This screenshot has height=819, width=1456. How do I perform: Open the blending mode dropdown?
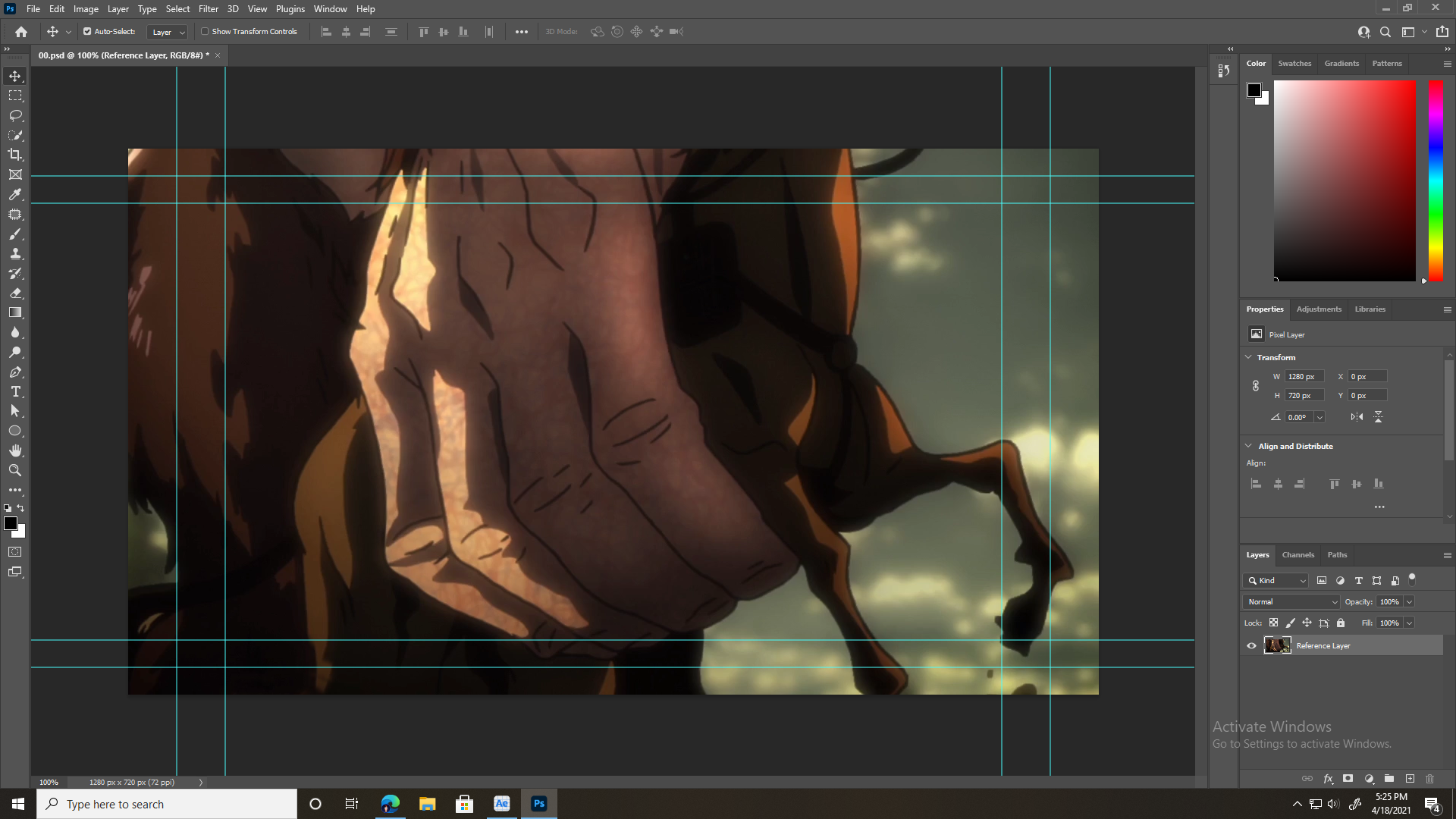tap(1291, 601)
